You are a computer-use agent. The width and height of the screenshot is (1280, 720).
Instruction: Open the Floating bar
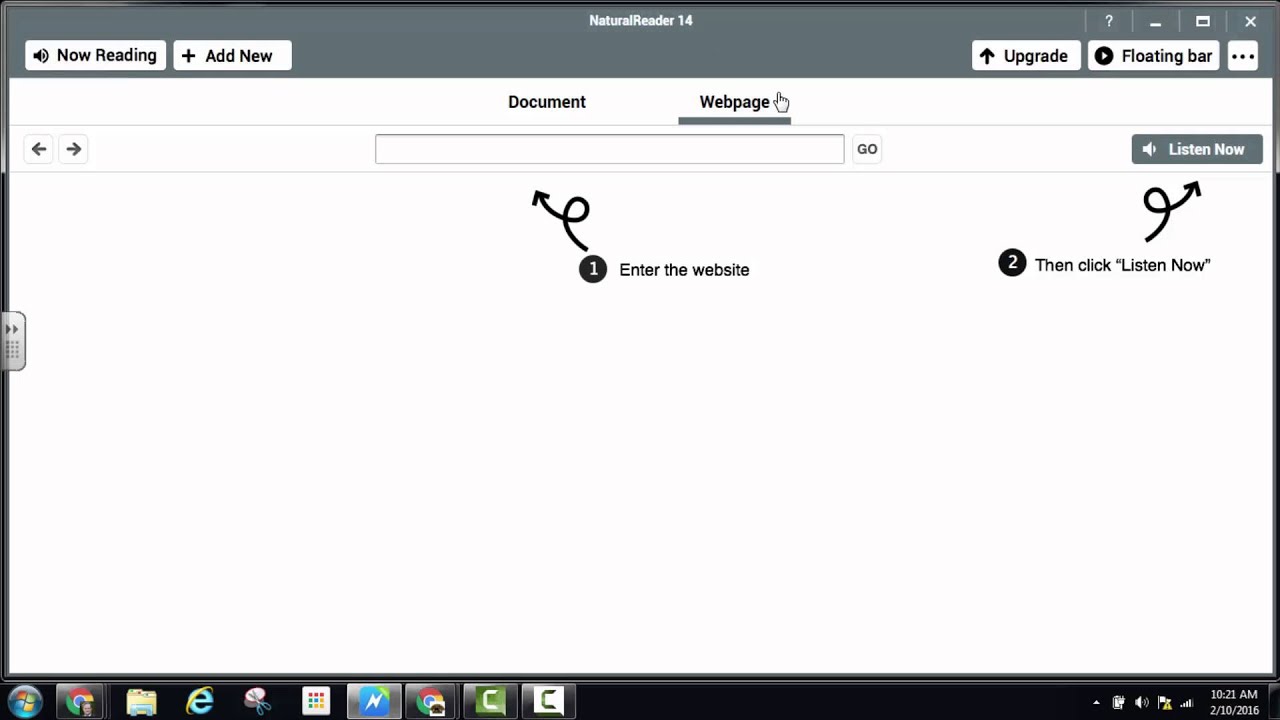tap(1154, 56)
